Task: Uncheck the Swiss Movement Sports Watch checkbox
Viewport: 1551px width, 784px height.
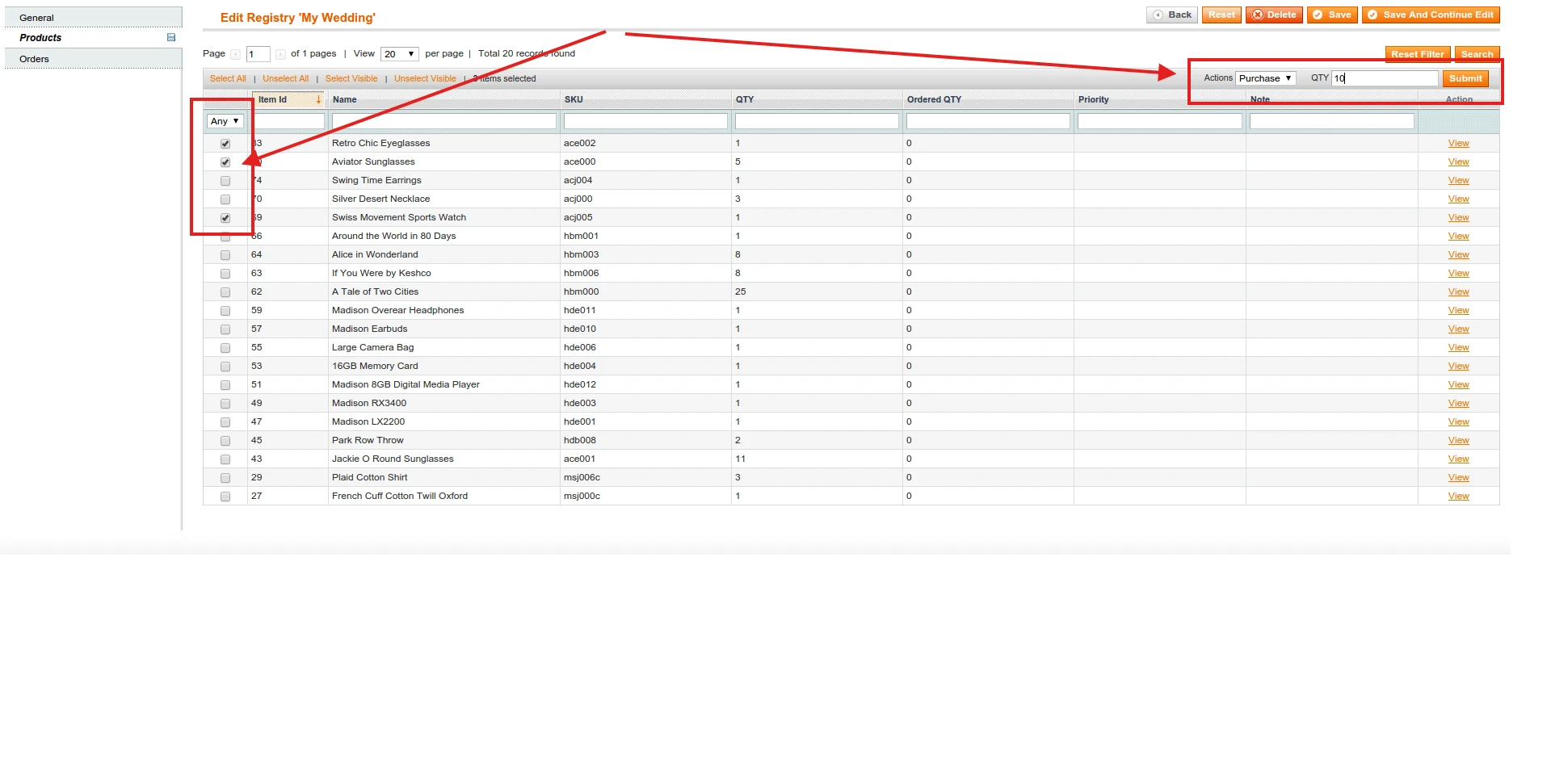Action: click(225, 218)
